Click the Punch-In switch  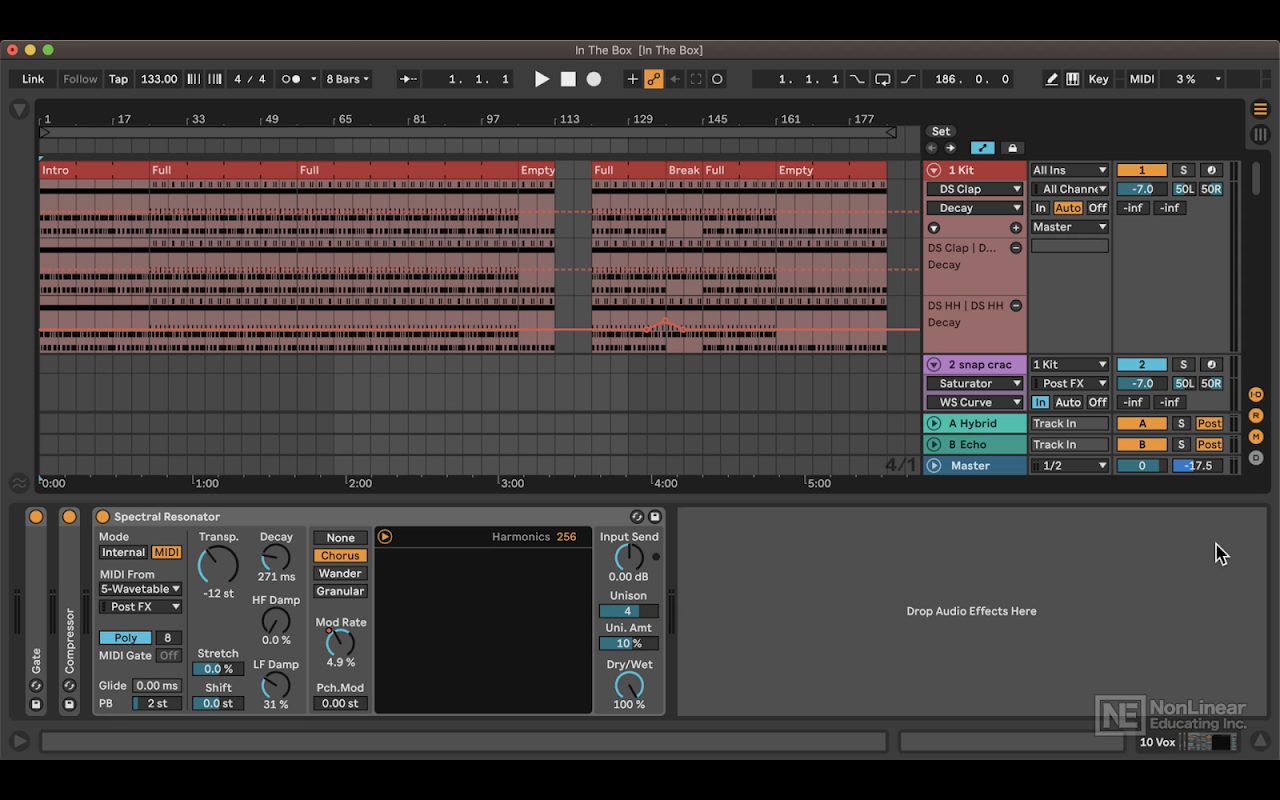coord(857,79)
